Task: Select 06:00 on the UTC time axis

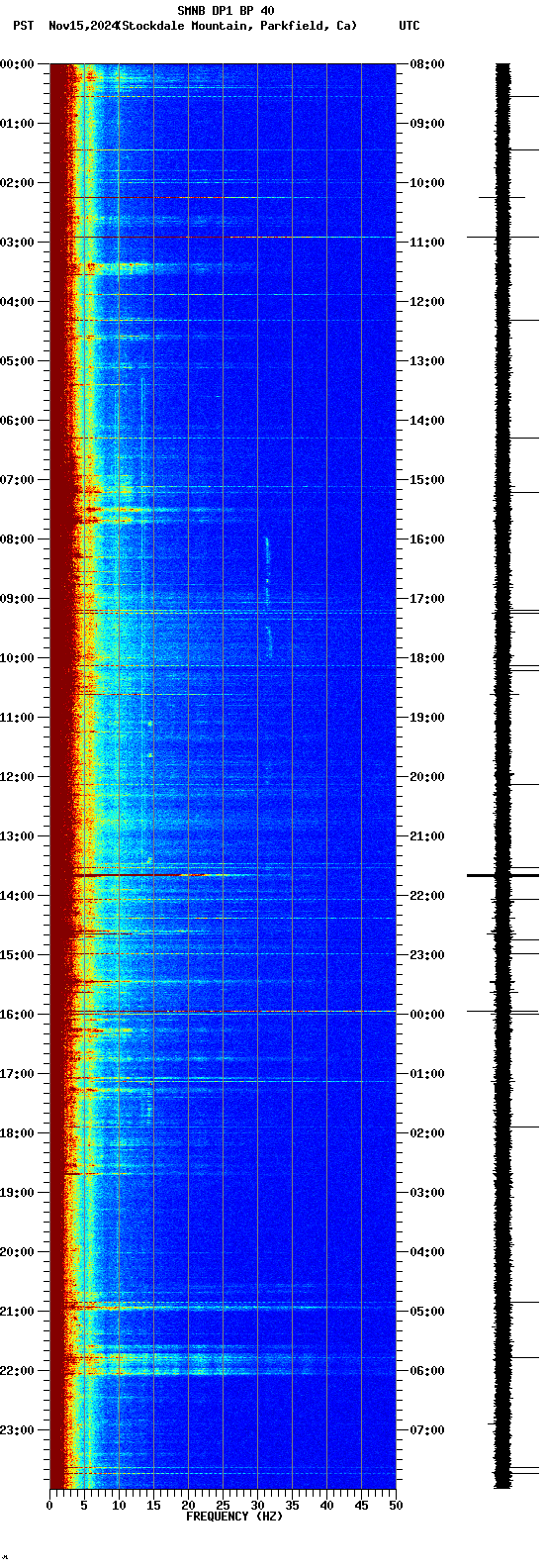Action: 426,1371
